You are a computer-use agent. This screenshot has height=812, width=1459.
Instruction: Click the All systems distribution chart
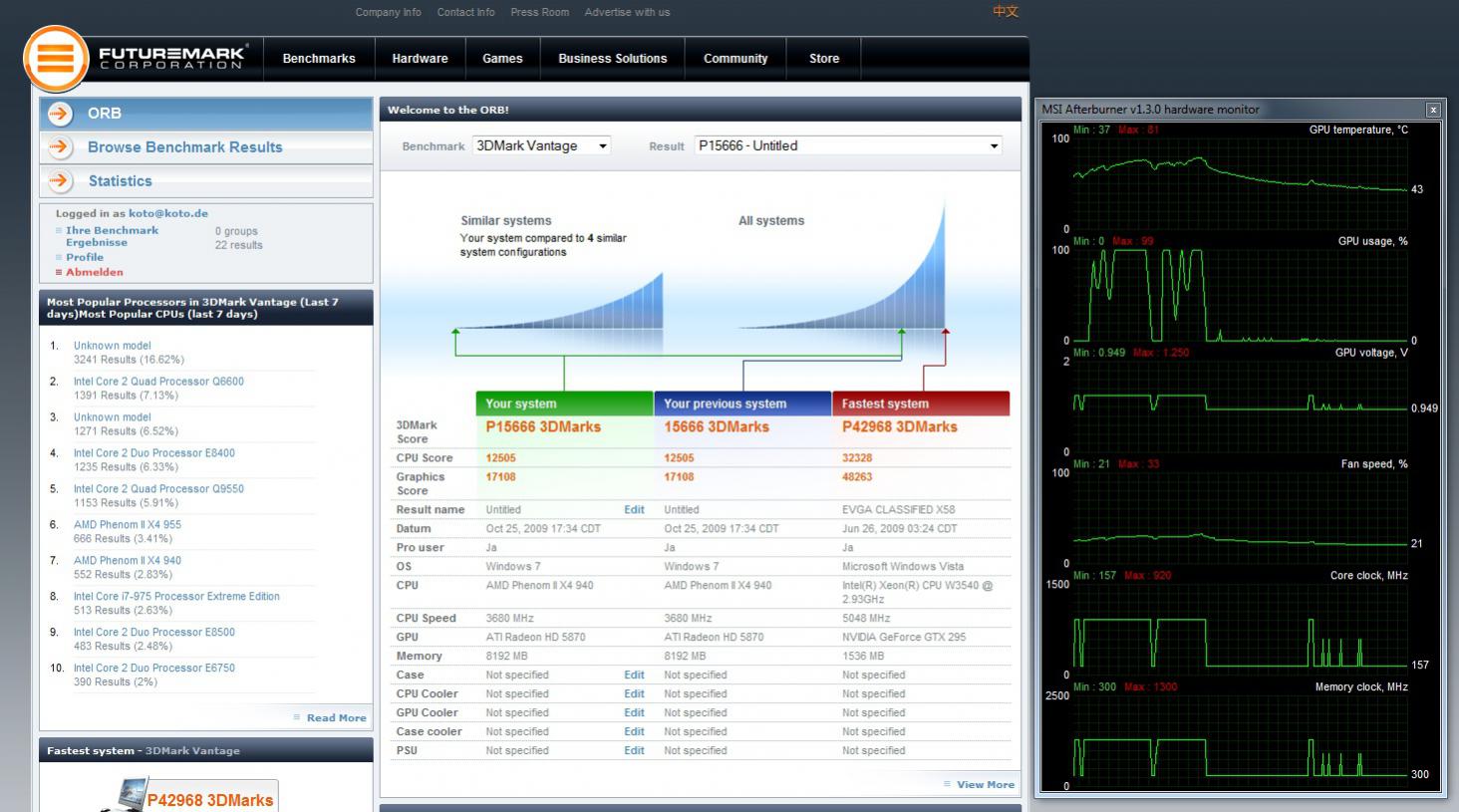[x=842, y=264]
